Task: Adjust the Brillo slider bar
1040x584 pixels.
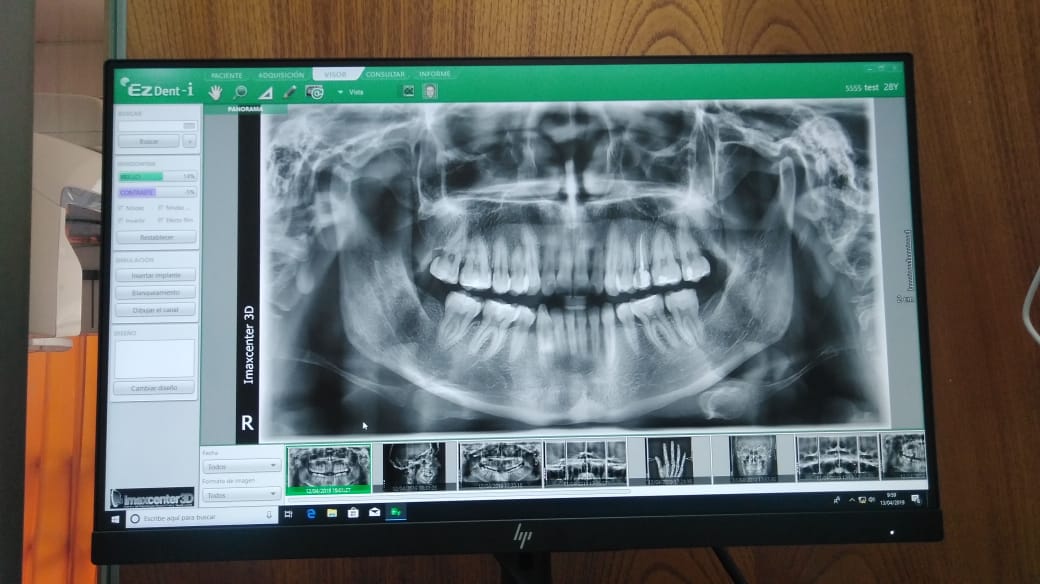Action: pyautogui.click(x=156, y=176)
